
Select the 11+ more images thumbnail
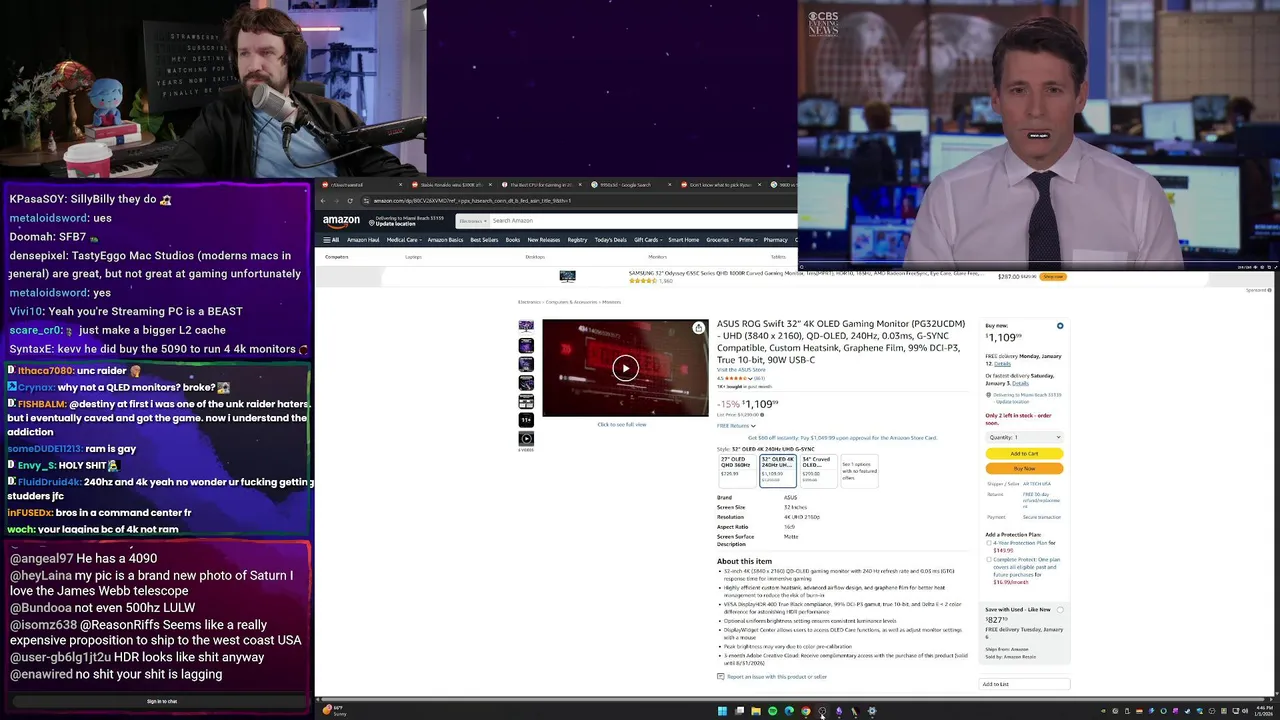pos(526,420)
